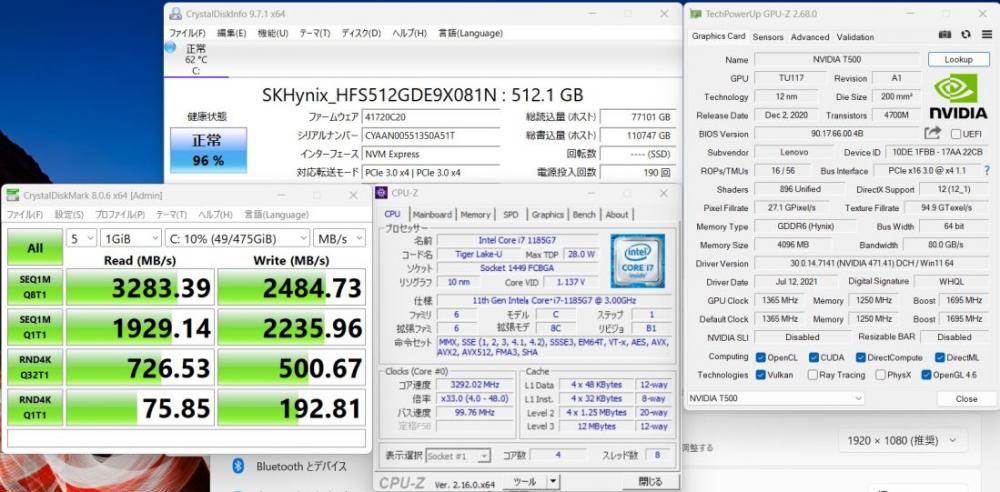Click the GPU-Z refresh icon
The image size is (1000, 492).
966,34
